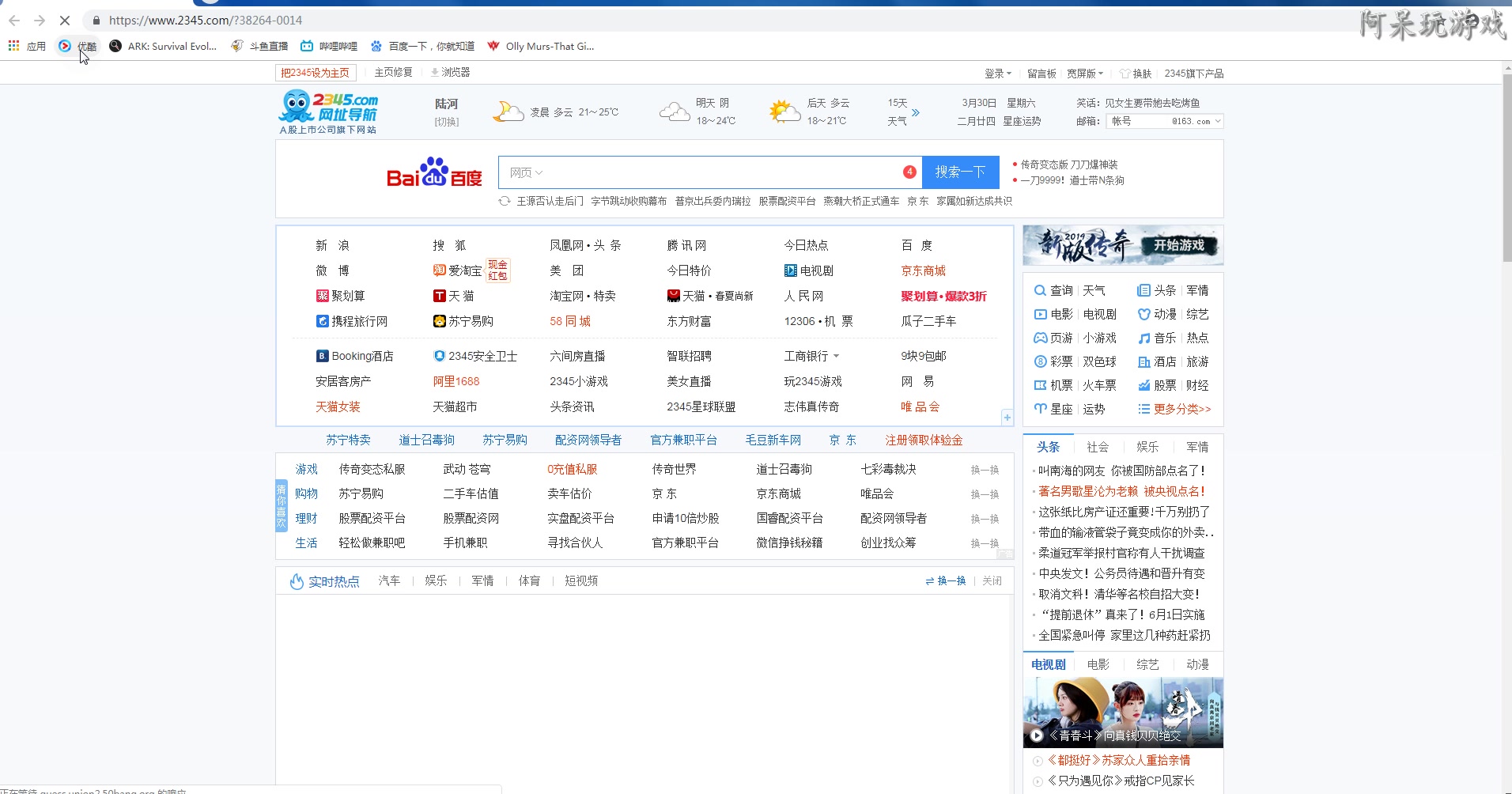Click the browser forward arrow
The image size is (1512, 794).
tap(40, 21)
